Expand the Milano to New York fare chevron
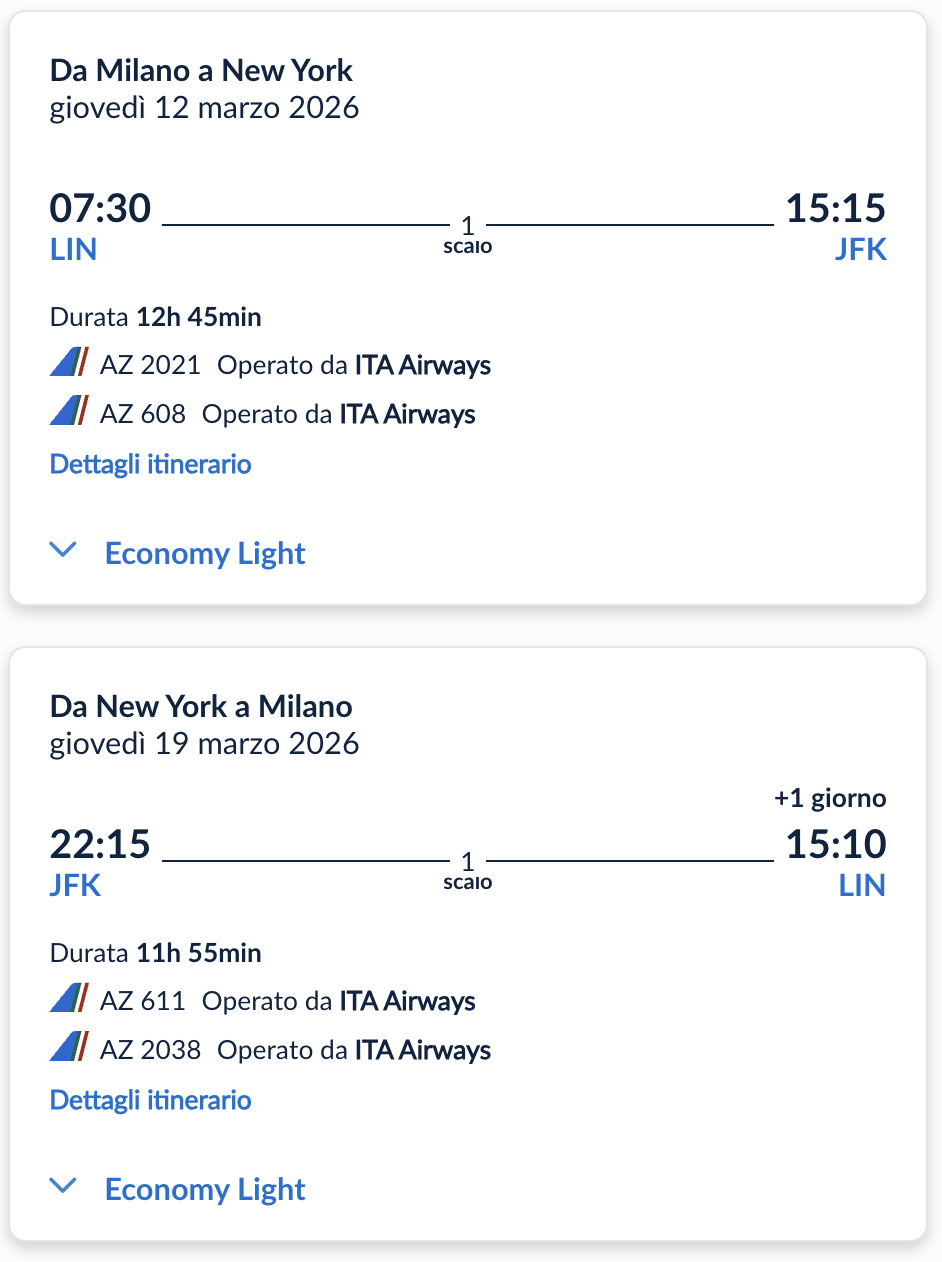This screenshot has height=1262, width=942. [63, 552]
